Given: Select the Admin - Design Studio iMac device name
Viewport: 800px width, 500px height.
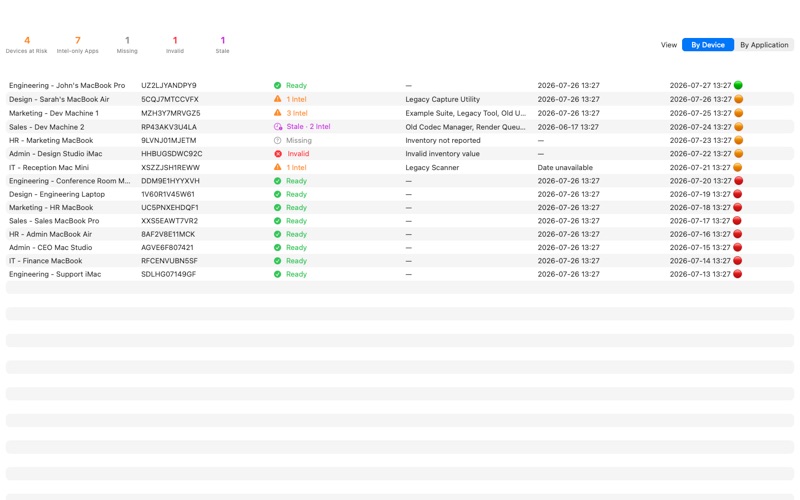Looking at the screenshot, I should coord(56,154).
